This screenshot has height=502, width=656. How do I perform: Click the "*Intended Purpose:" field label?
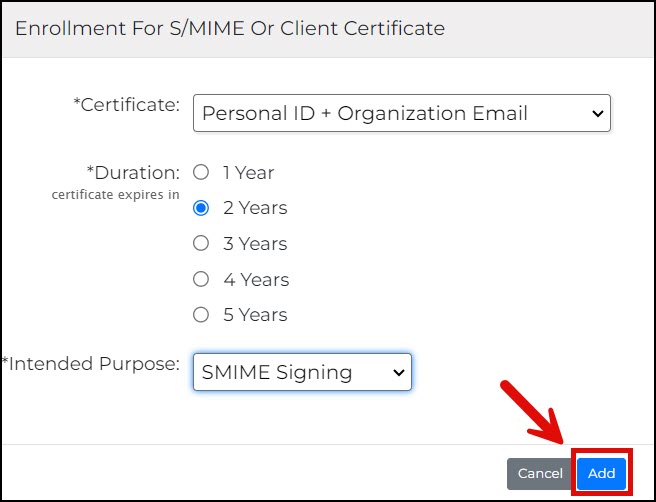tap(92, 363)
